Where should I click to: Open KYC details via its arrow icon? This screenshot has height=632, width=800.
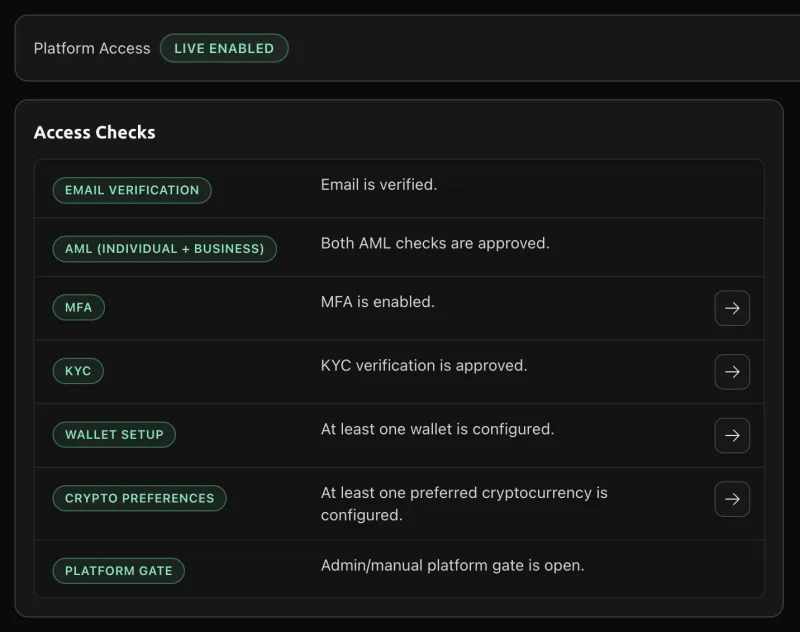(732, 372)
